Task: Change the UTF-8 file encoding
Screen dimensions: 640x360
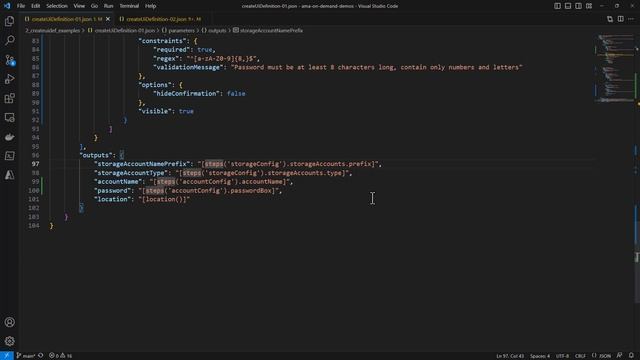Action: [562, 356]
